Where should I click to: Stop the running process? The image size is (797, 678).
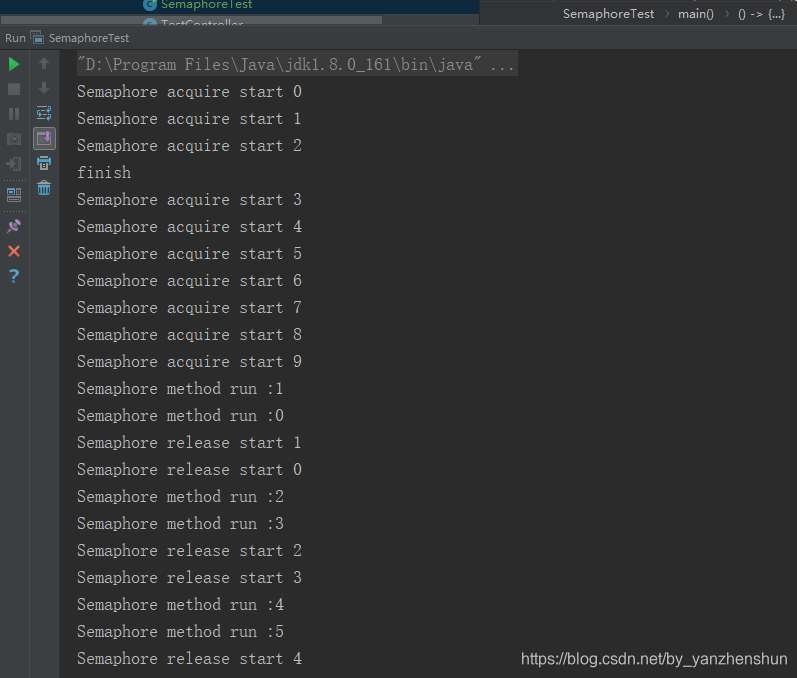point(14,89)
